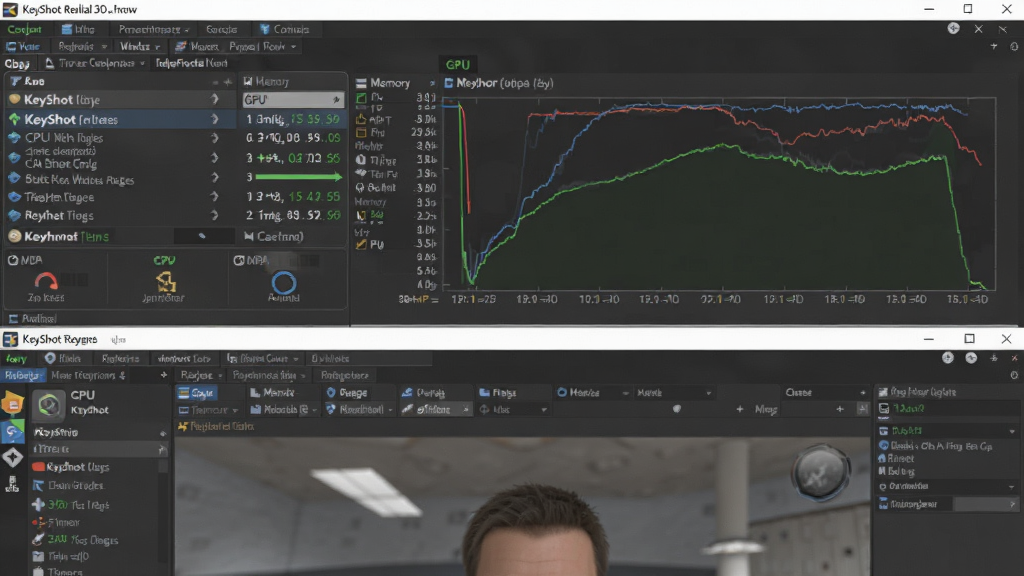The image size is (1024, 576).
Task: Select the blue highlighted tab under lower window menu
Action: 22,376
